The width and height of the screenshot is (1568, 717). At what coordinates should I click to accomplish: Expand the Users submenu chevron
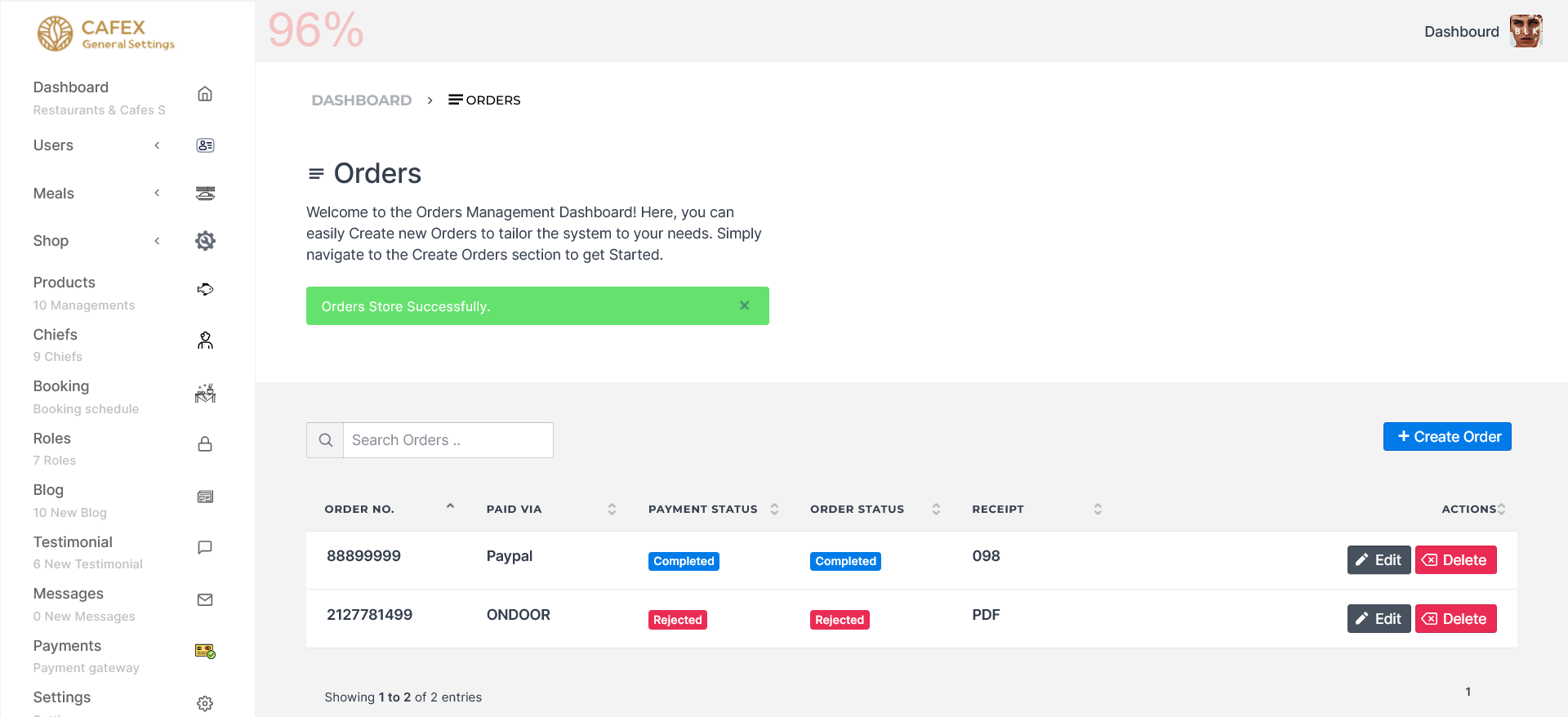point(157,145)
